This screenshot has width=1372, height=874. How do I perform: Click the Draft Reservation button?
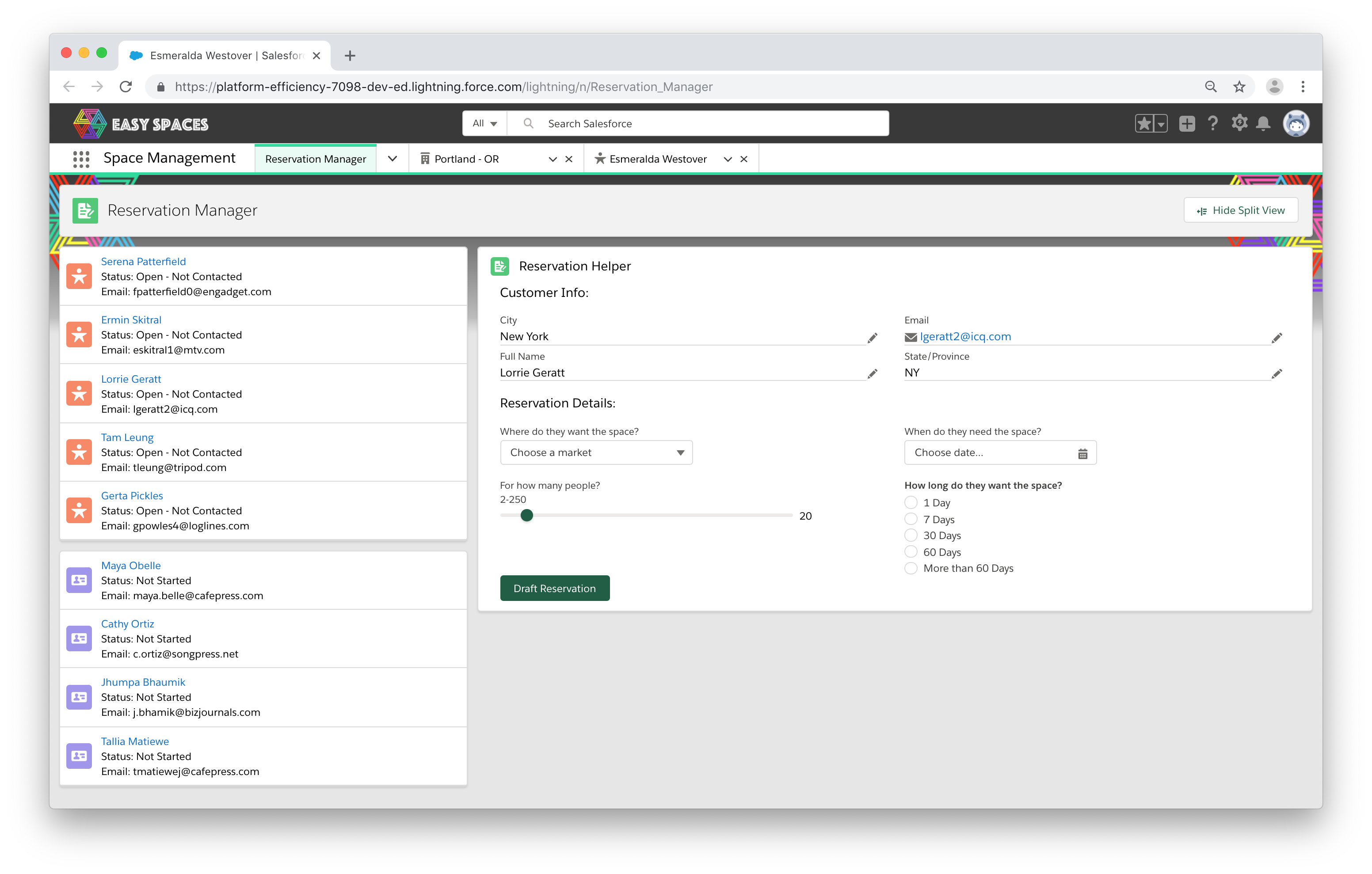tap(554, 588)
